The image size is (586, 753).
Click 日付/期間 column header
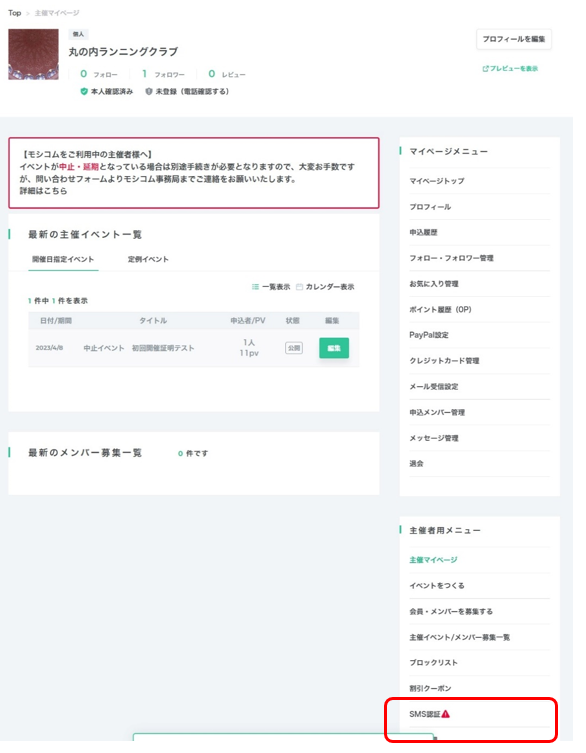[56, 321]
